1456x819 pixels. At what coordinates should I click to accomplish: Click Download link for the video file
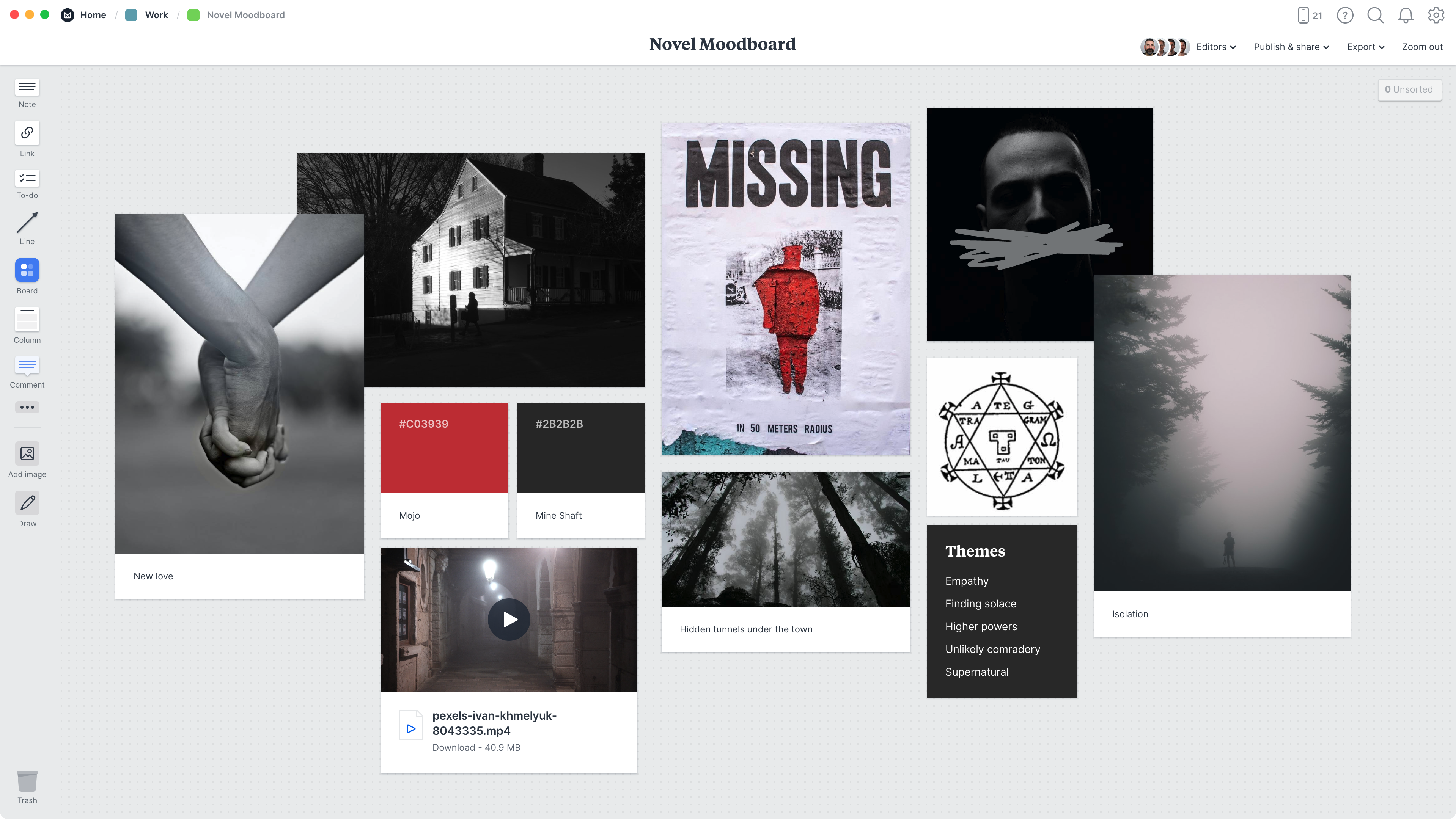click(x=453, y=747)
